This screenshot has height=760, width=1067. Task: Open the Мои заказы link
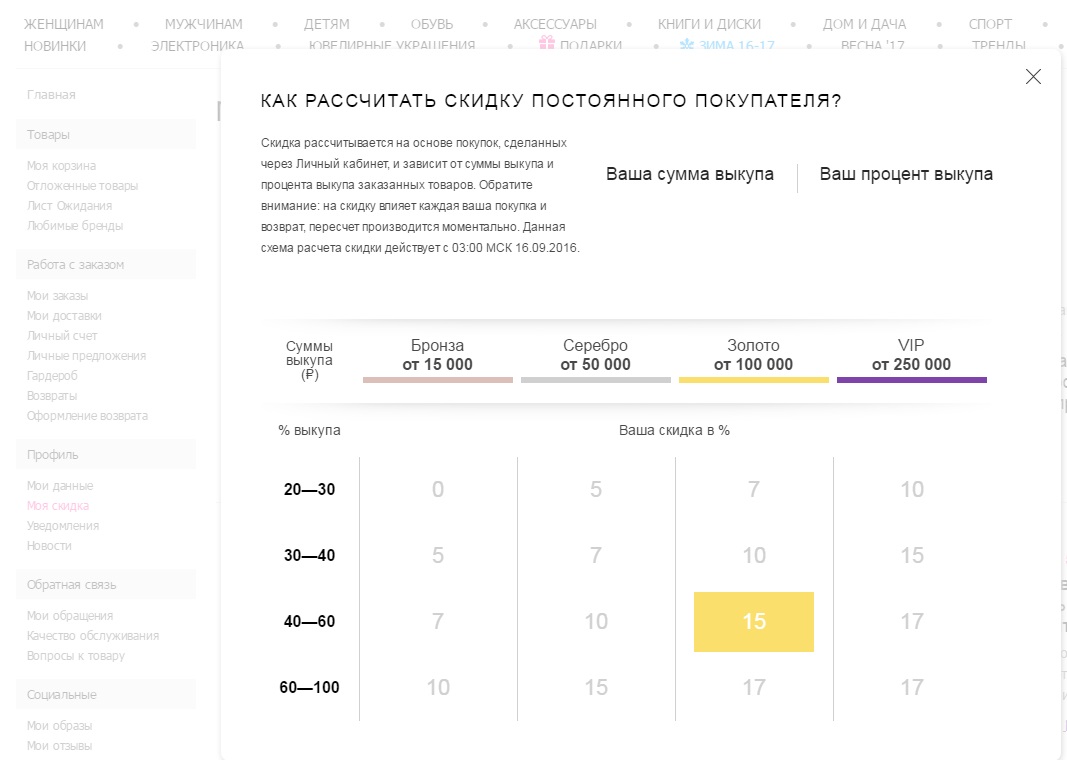click(x=58, y=296)
